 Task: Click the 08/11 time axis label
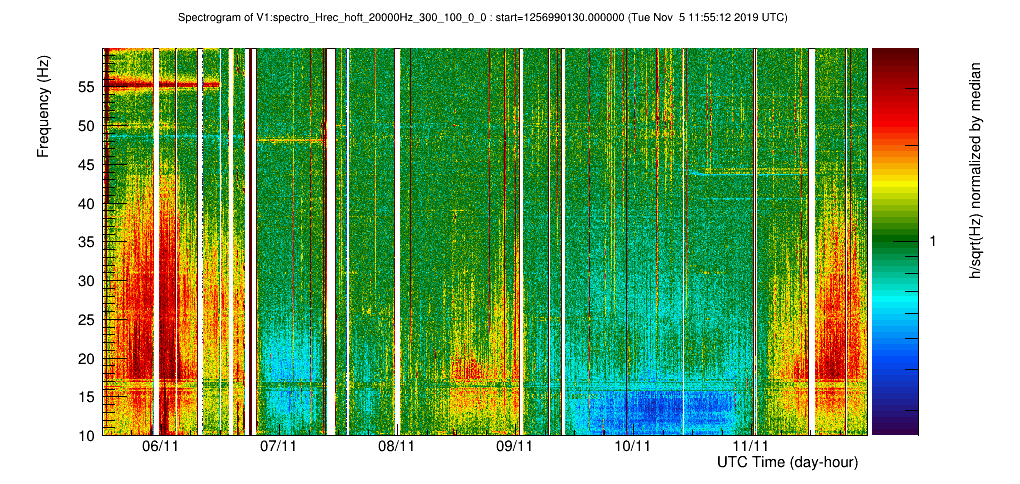point(397,446)
